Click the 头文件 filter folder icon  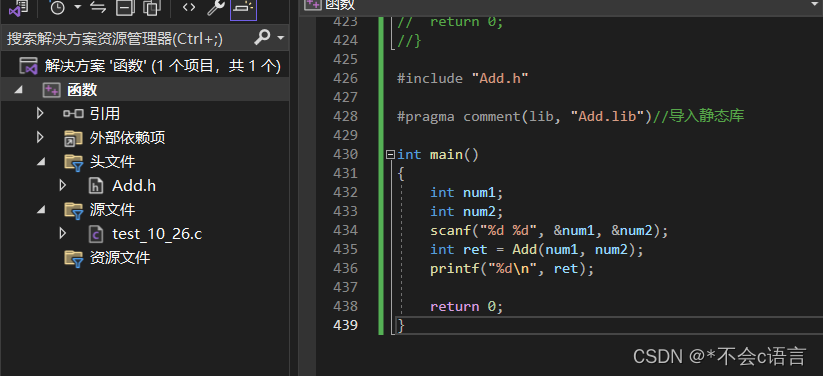[73, 162]
